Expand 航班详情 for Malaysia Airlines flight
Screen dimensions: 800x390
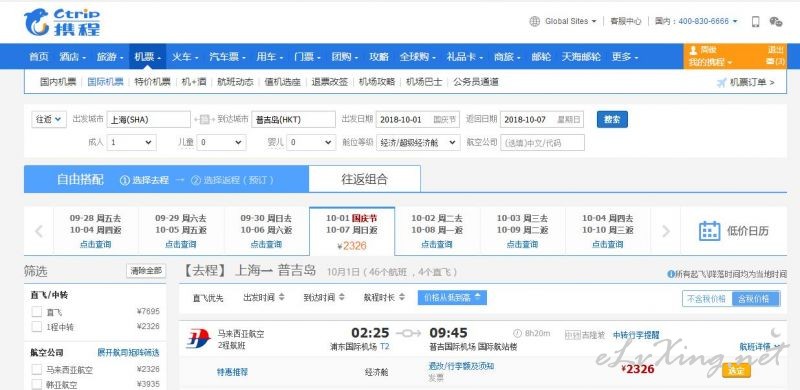pyautogui.click(x=759, y=347)
